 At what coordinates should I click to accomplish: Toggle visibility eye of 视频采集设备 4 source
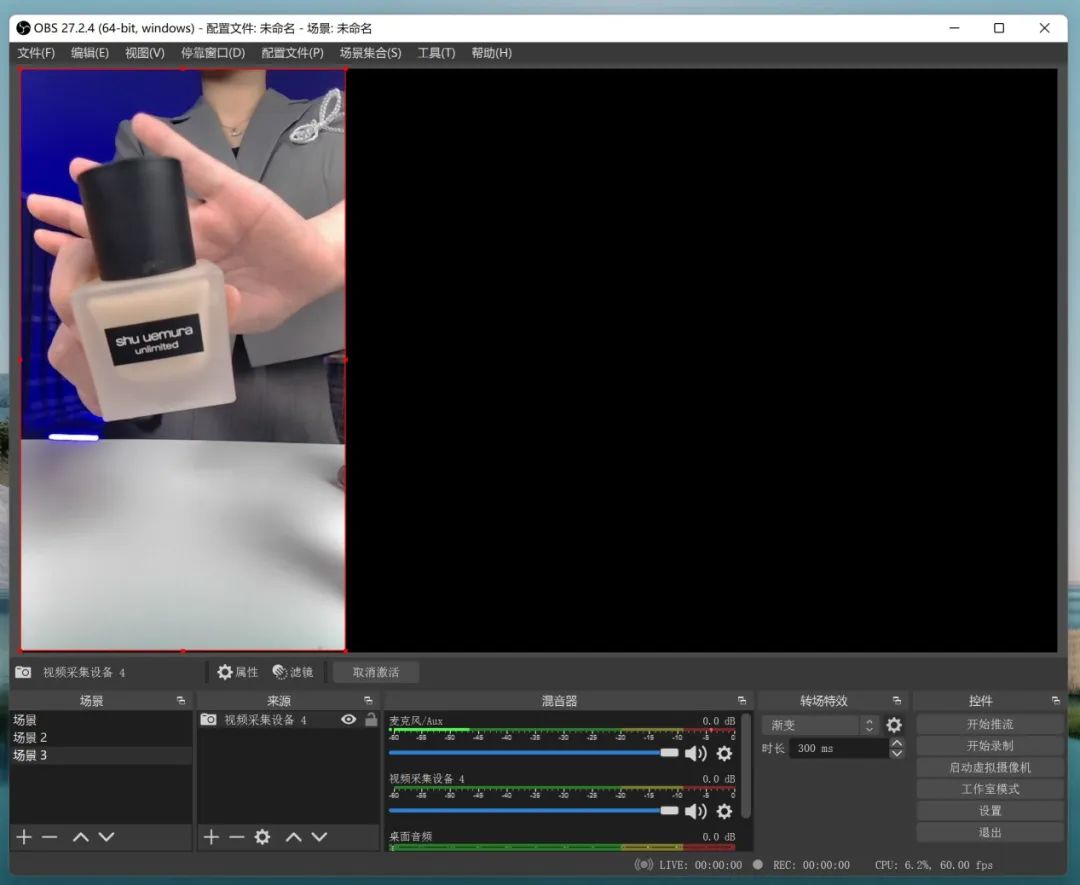pyautogui.click(x=349, y=720)
